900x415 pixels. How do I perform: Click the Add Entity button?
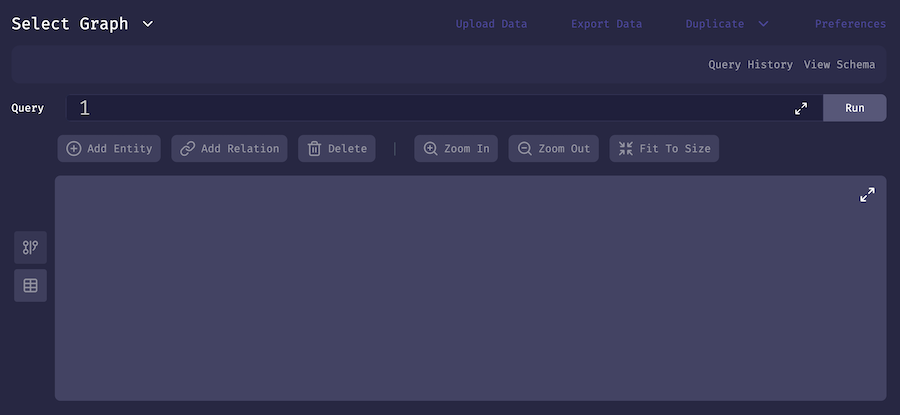pos(109,149)
